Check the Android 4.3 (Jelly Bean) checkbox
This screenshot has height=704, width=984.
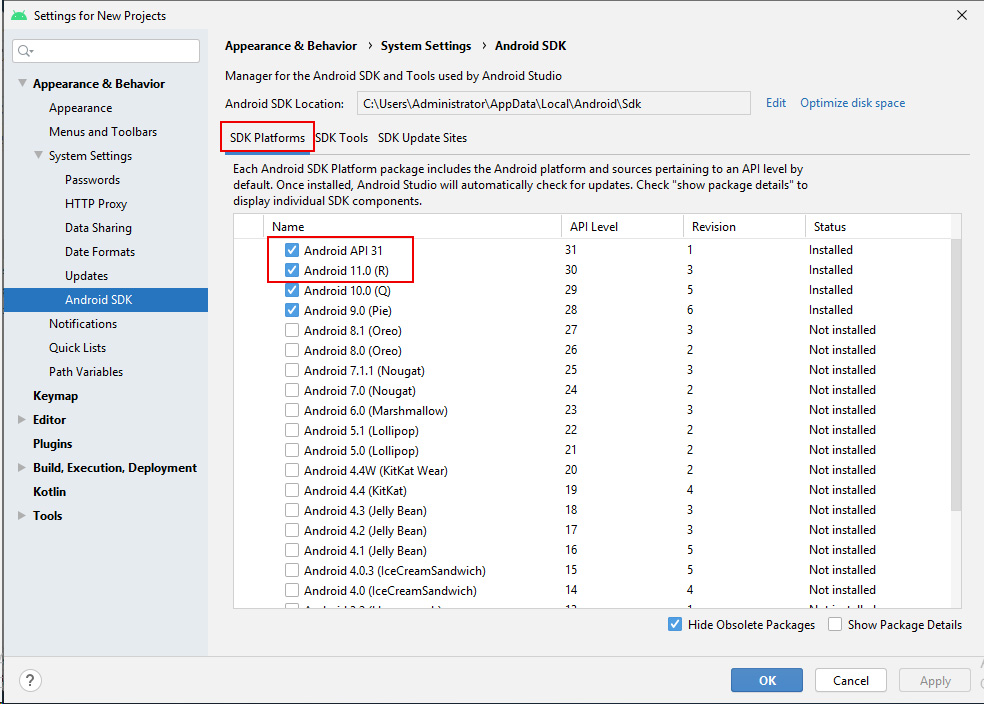292,510
